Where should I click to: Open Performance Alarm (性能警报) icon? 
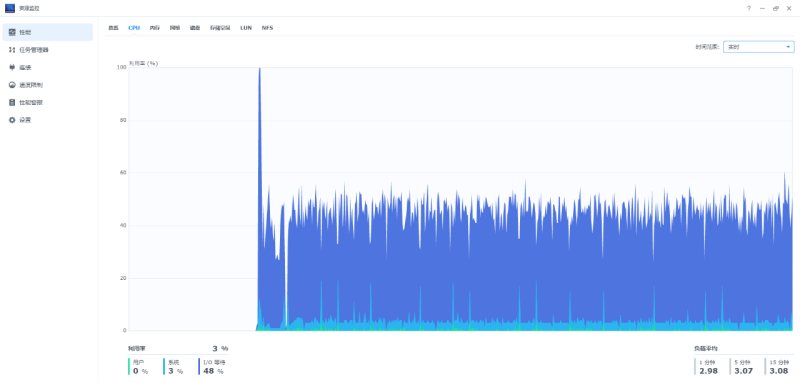[x=12, y=103]
